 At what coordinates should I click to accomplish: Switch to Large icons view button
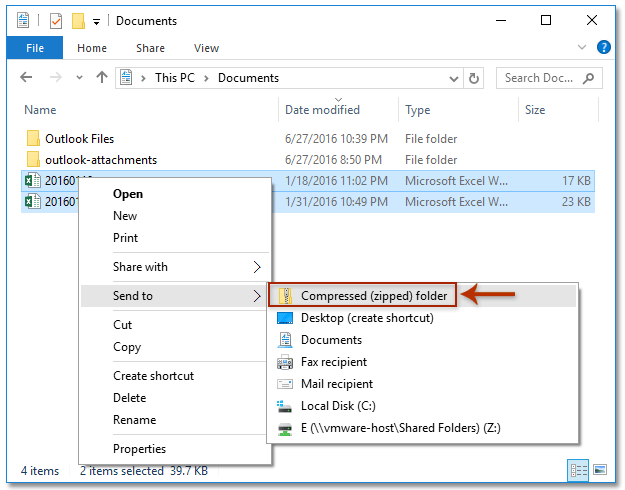[x=600, y=470]
